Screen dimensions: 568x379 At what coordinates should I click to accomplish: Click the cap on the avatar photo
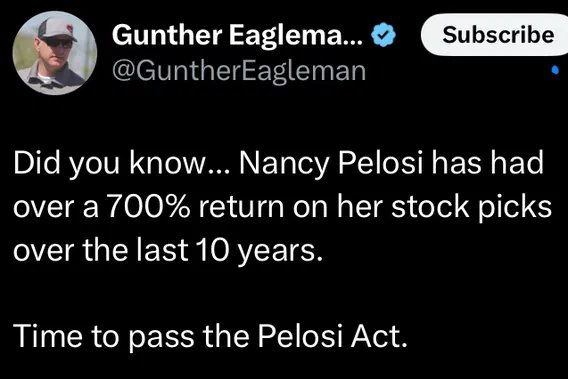tap(56, 28)
